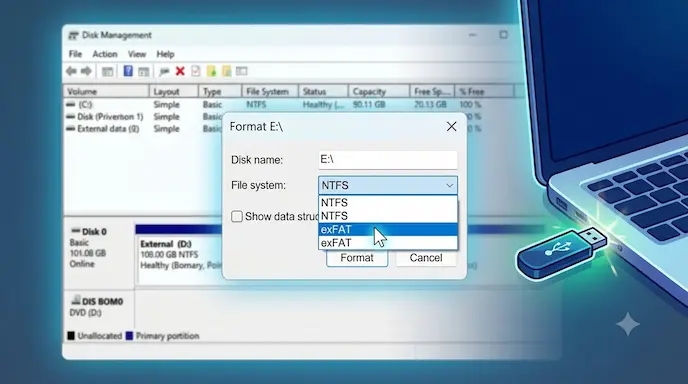Viewport: 688px width, 384px height.
Task: Select the NTFS option just above highlighted exFAT
Action: 388,216
